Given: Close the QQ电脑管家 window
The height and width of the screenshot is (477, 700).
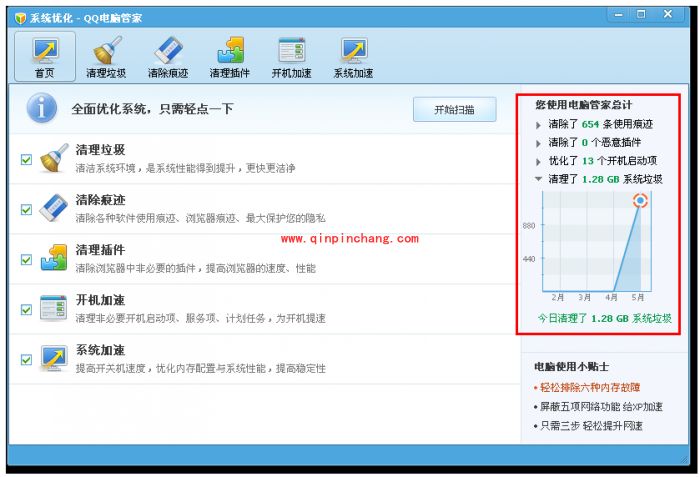Looking at the screenshot, I should 668,14.
